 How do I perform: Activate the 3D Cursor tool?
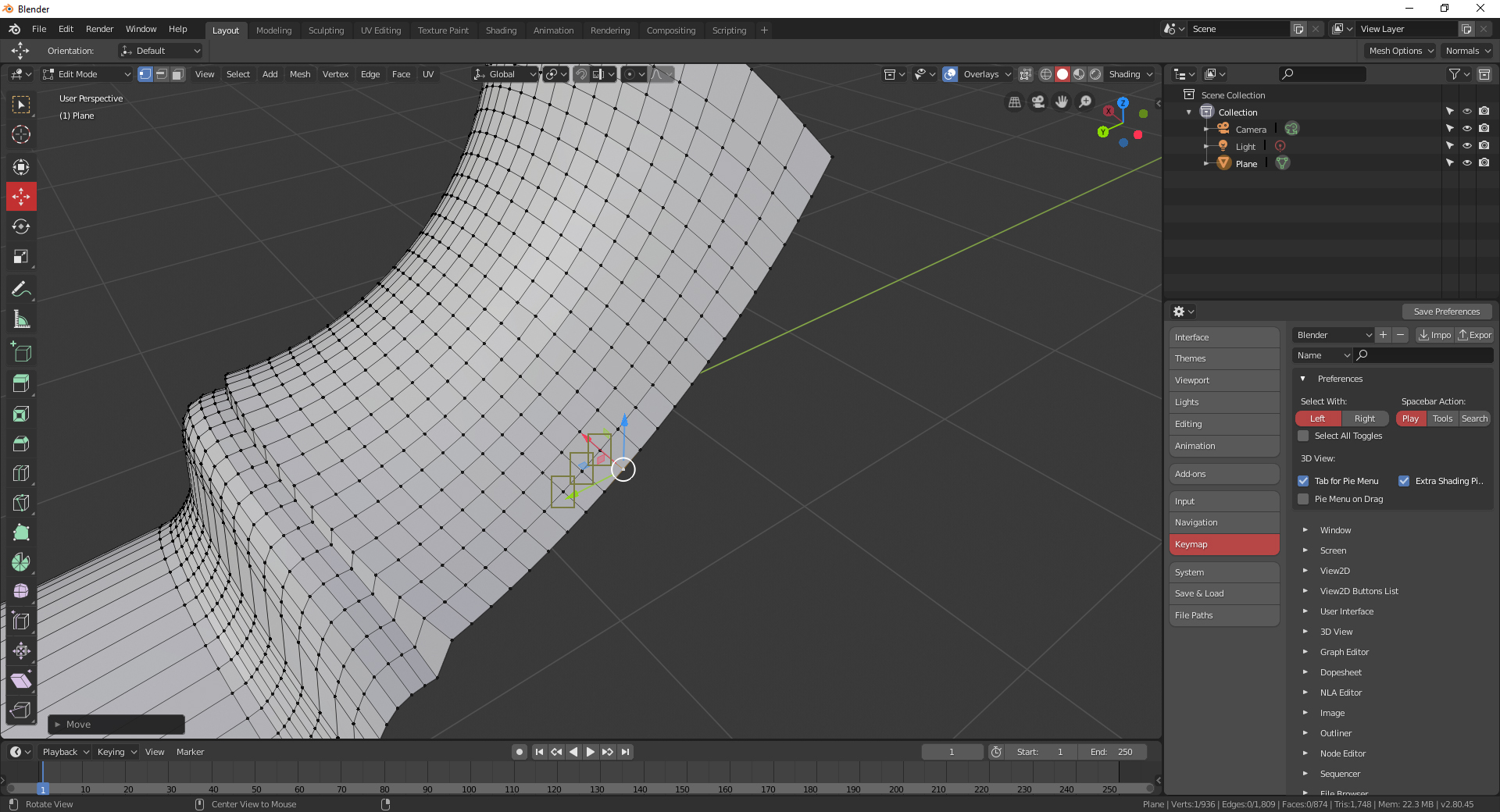[x=21, y=134]
